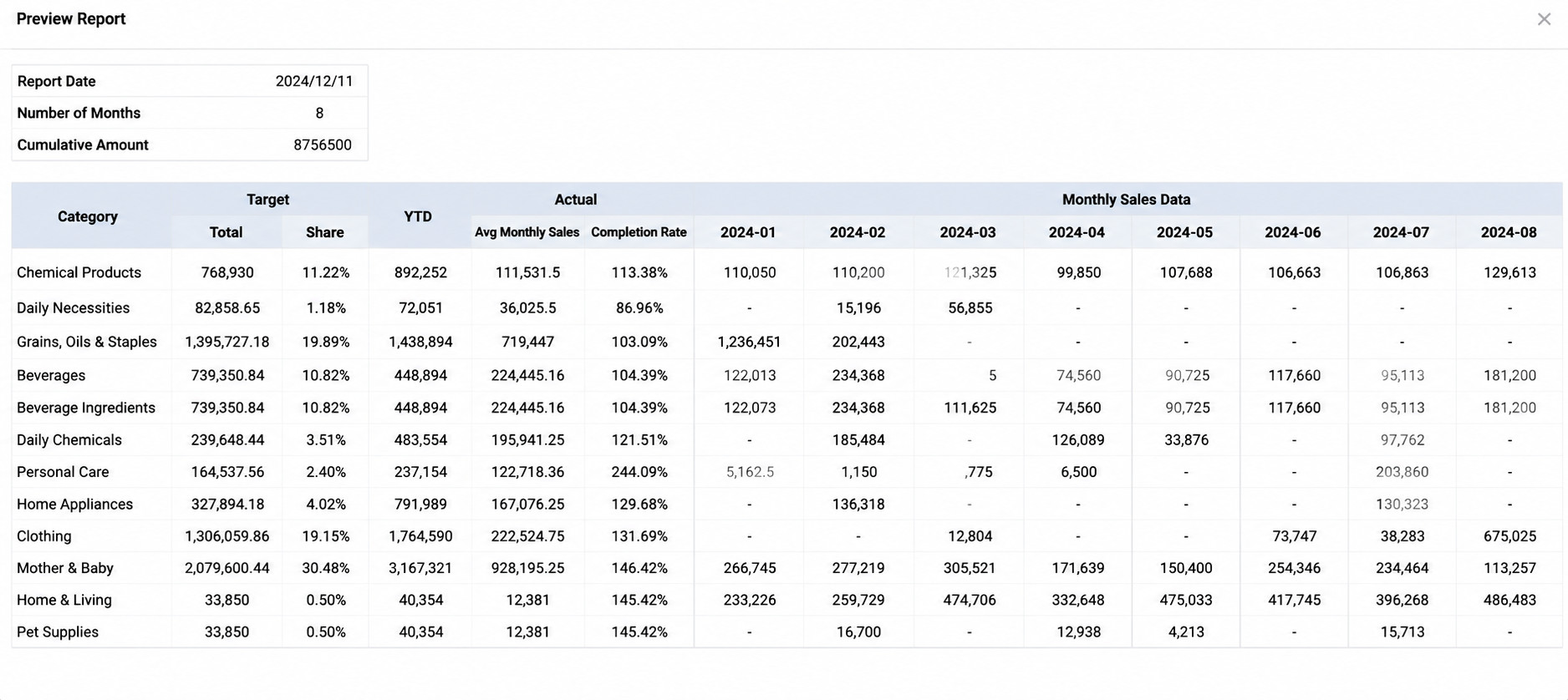The width and height of the screenshot is (1568, 700).
Task: Select the Grains, Oils & Staples row label
Action: coord(87,342)
